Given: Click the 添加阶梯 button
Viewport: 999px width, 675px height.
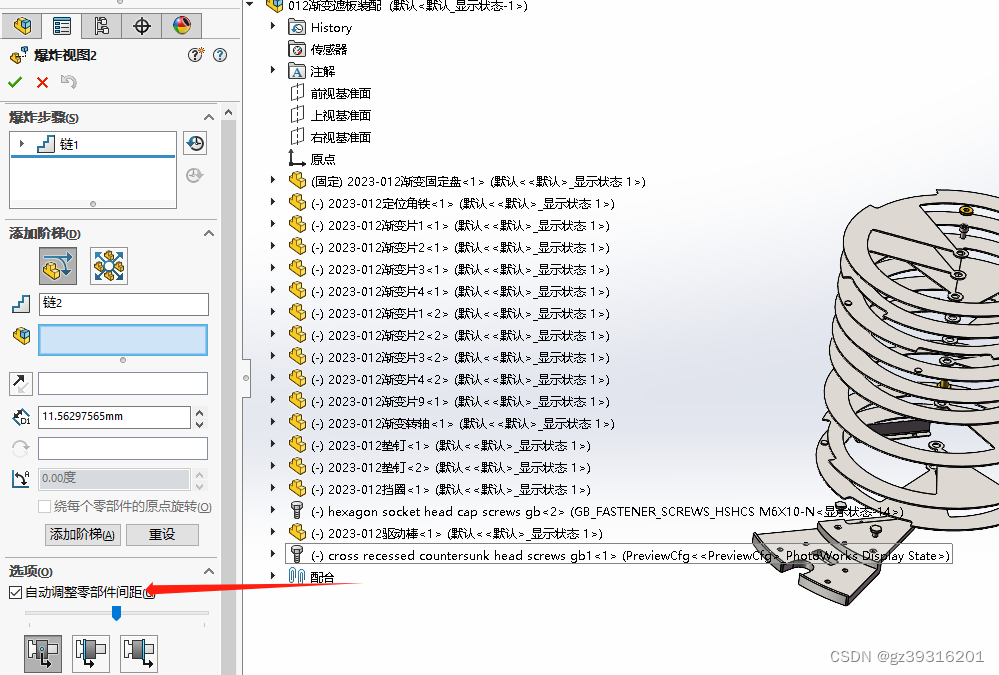Looking at the screenshot, I should (83, 534).
